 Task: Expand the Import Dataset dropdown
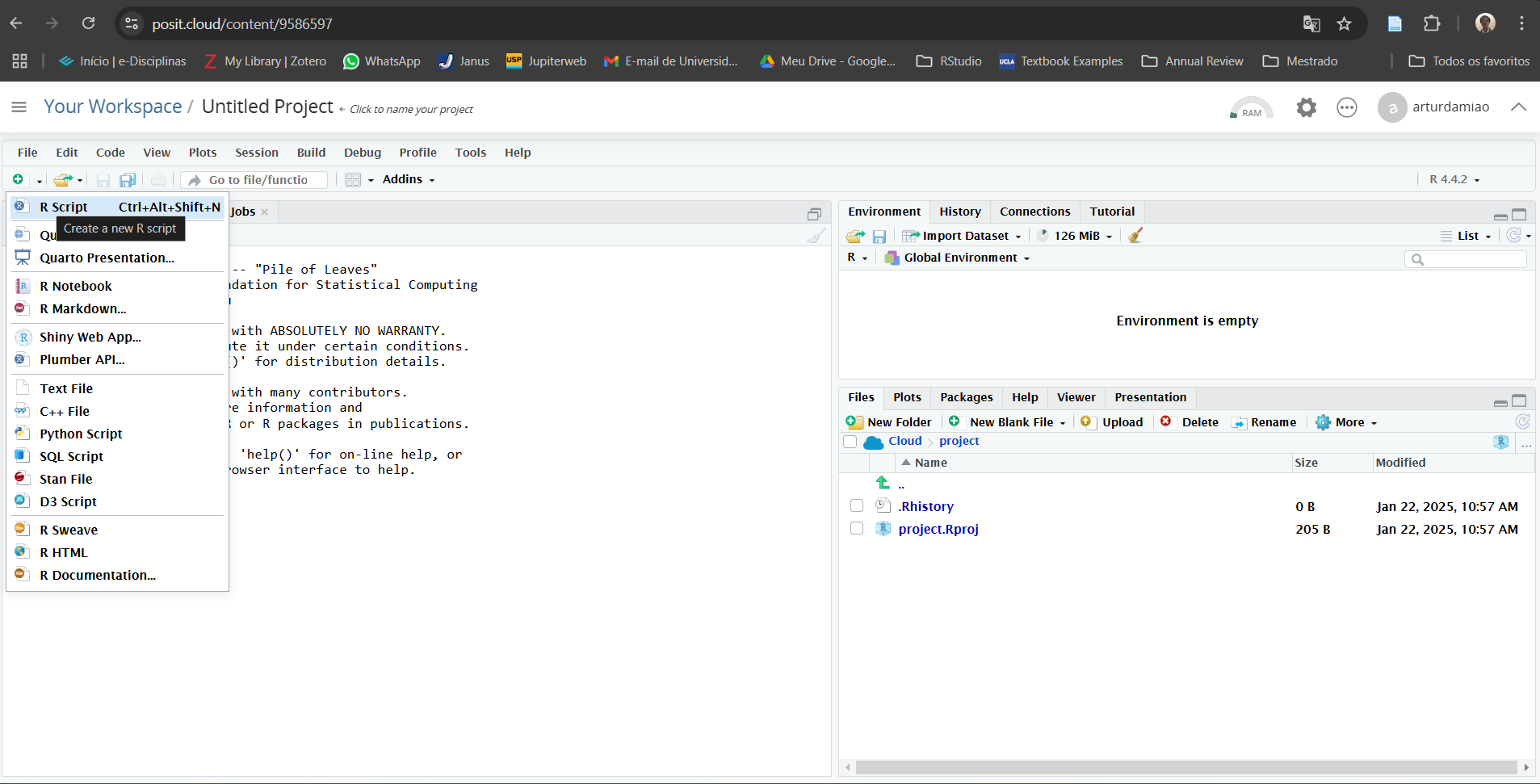click(x=965, y=236)
